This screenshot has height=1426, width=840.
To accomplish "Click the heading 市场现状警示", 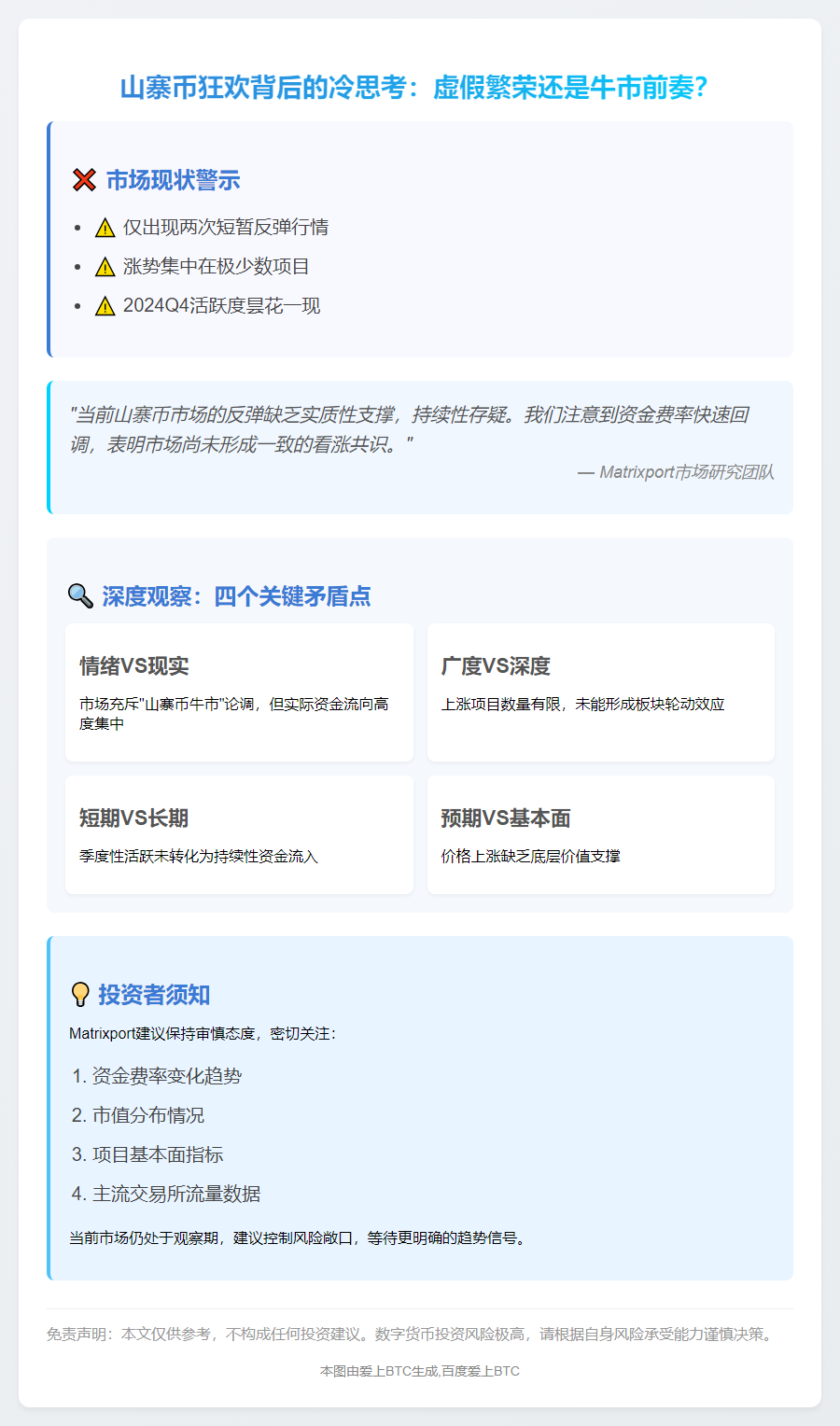I will (x=173, y=180).
